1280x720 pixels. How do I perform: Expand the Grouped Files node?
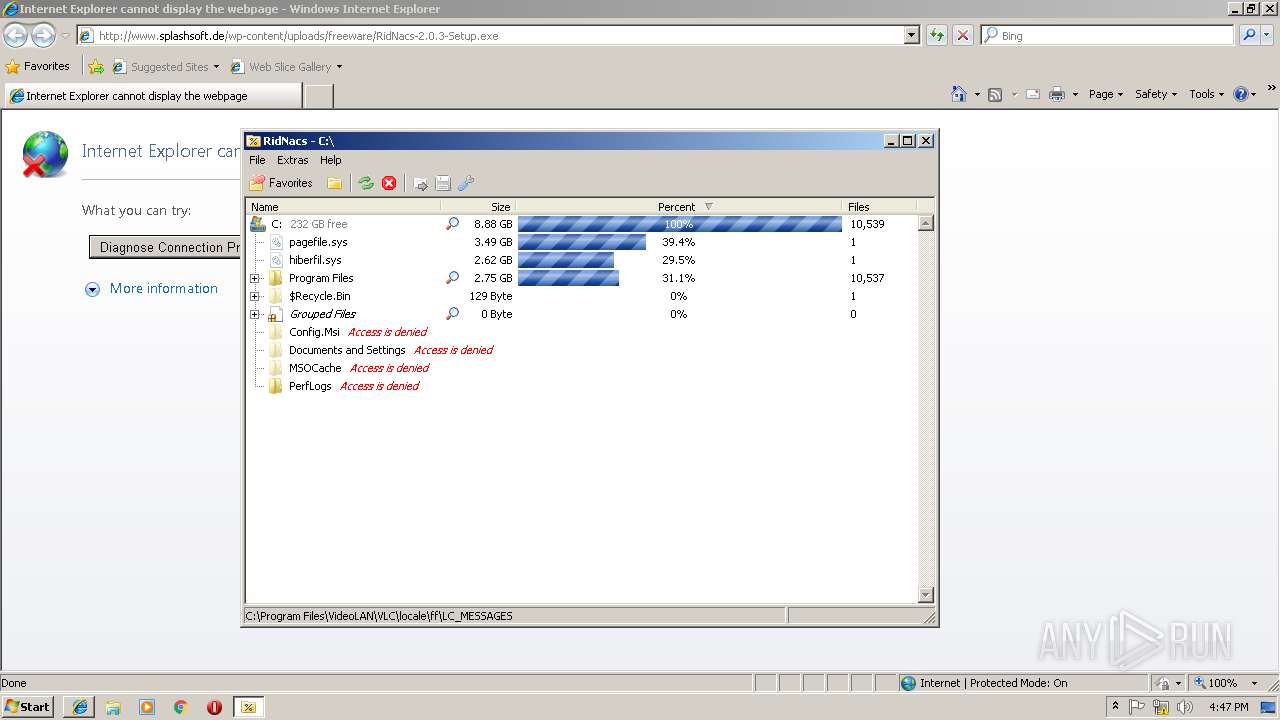click(x=255, y=314)
